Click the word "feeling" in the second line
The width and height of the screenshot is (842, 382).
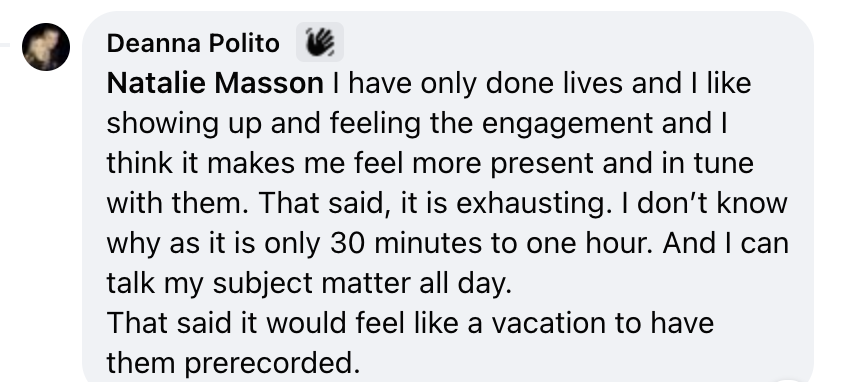click(375, 125)
